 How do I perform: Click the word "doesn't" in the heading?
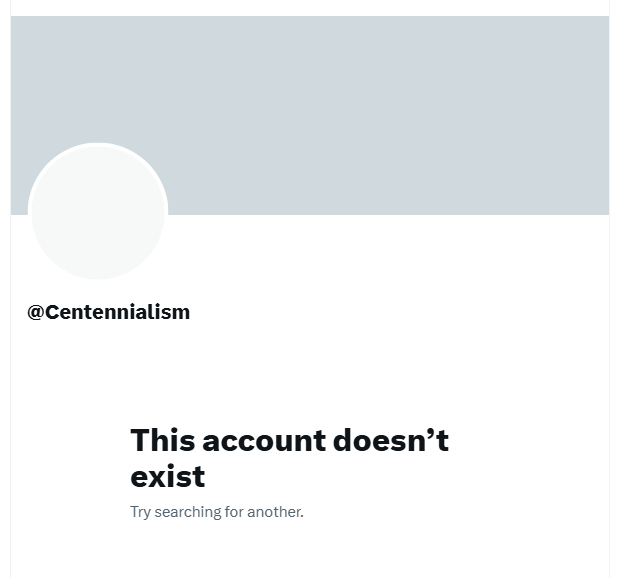click(391, 440)
